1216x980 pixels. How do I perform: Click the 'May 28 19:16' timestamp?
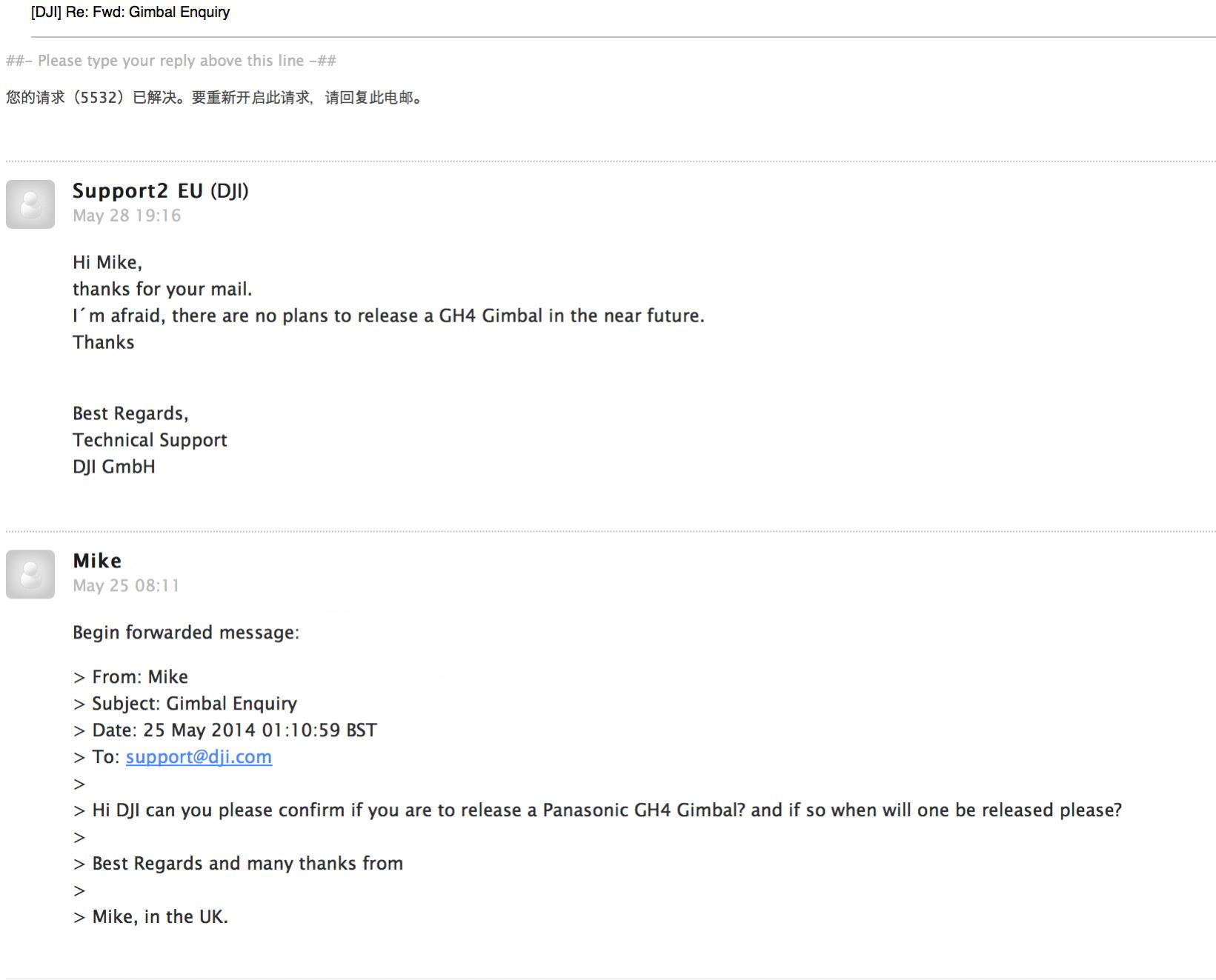point(127,216)
